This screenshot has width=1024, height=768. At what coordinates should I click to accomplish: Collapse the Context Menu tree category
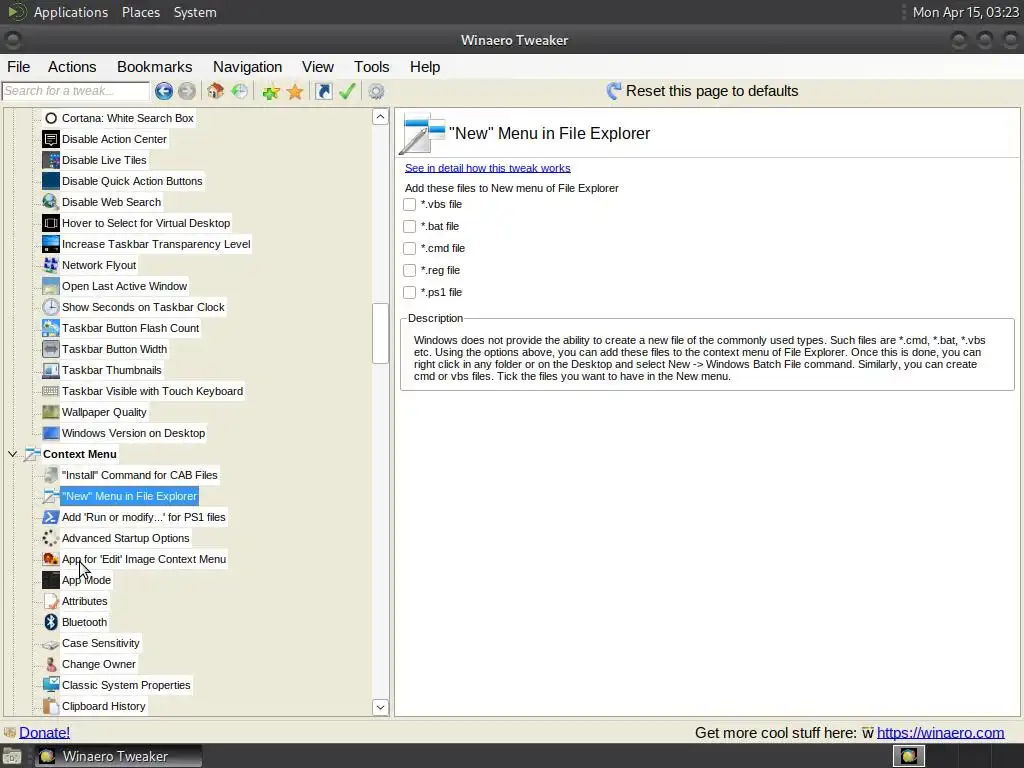(12, 454)
